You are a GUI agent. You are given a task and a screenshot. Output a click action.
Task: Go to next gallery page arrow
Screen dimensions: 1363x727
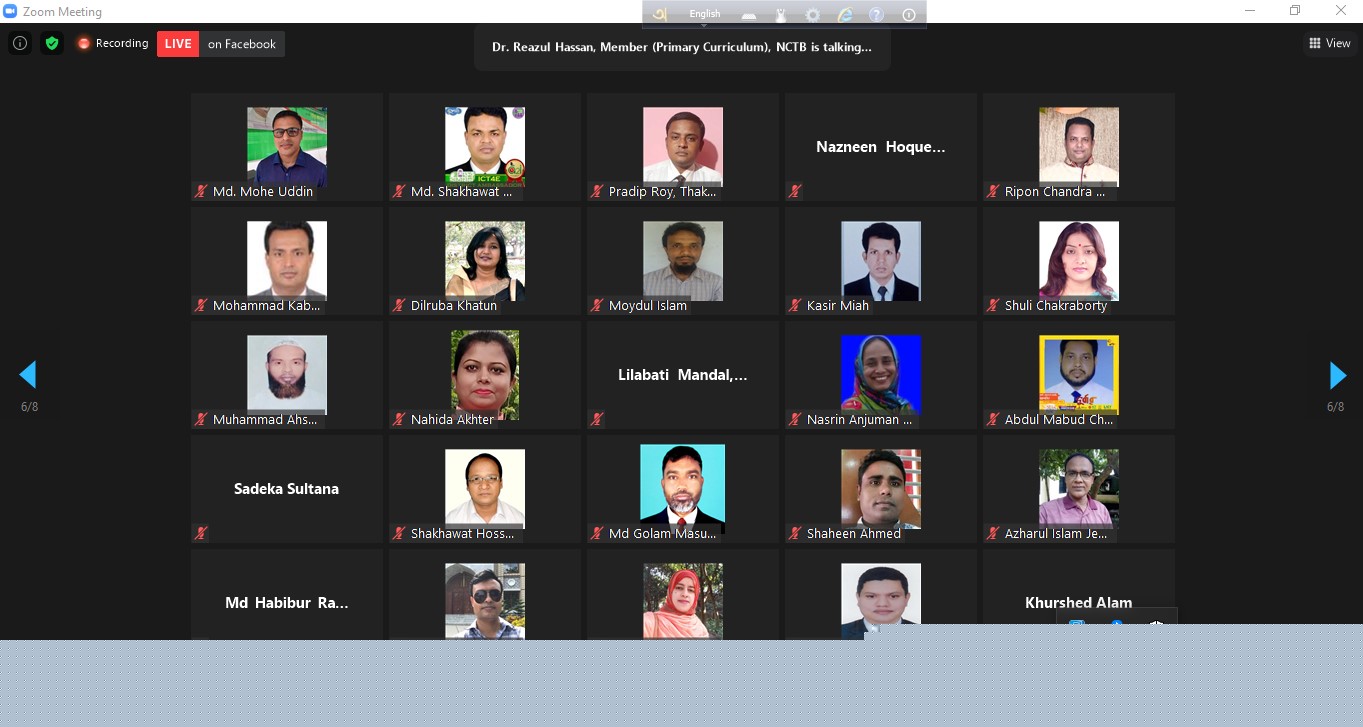point(1337,375)
